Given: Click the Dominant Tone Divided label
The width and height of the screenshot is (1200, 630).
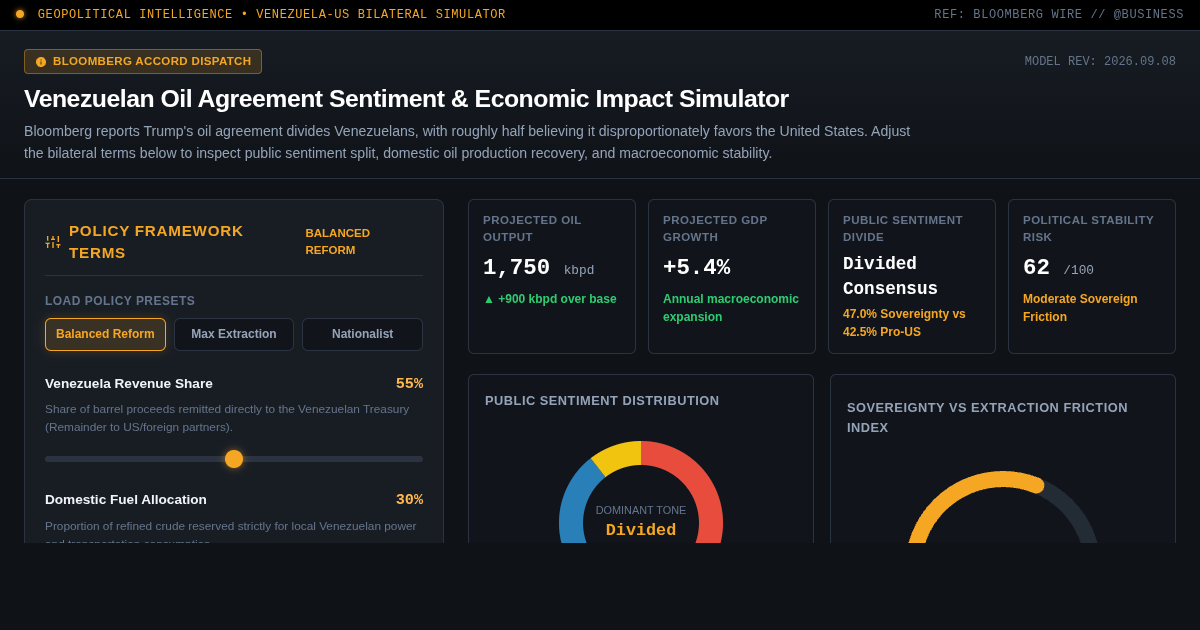Looking at the screenshot, I should [641, 522].
